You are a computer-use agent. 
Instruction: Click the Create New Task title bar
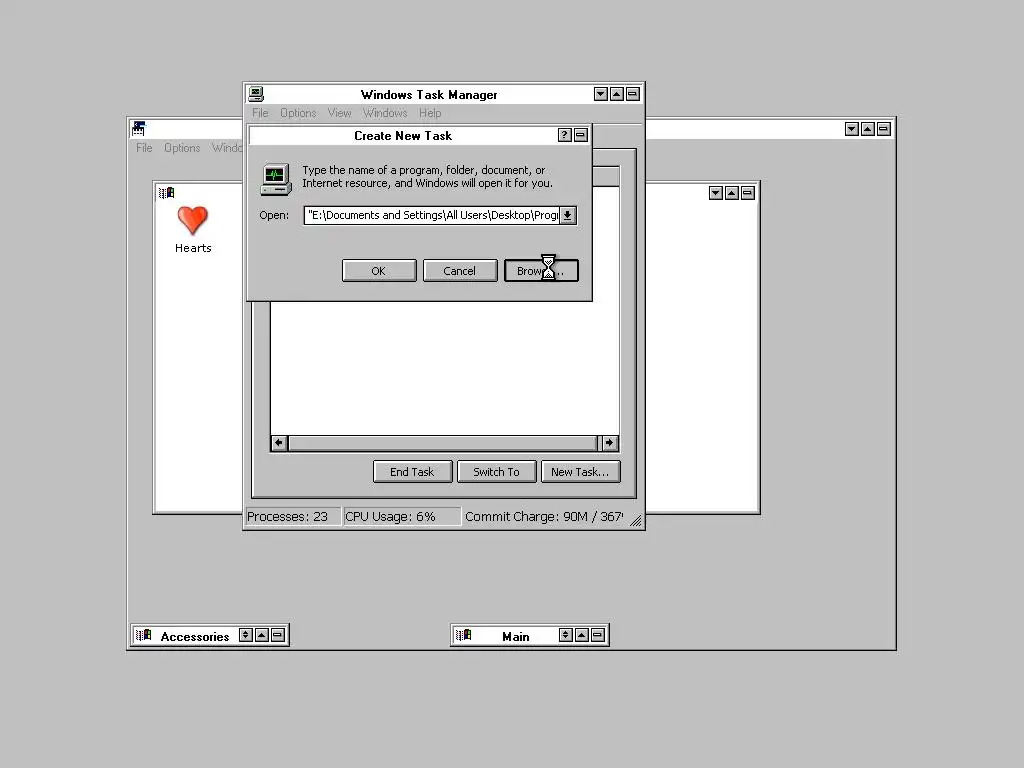click(x=402, y=135)
